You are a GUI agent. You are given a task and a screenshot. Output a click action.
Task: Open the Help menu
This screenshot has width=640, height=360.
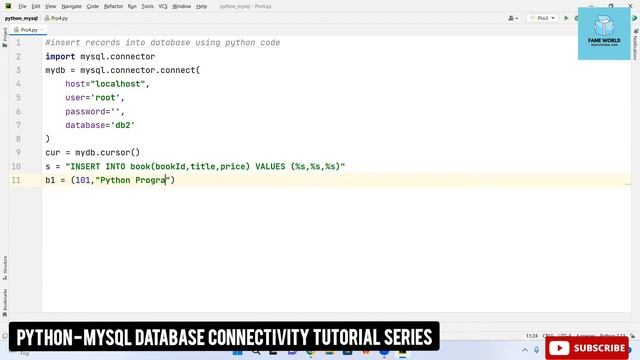[202, 7]
